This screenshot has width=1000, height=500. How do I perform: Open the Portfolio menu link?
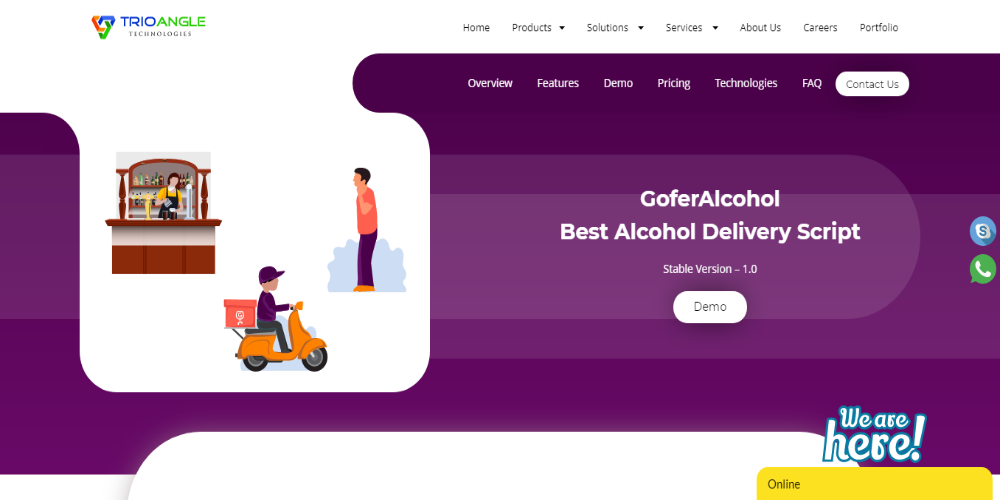pos(879,27)
